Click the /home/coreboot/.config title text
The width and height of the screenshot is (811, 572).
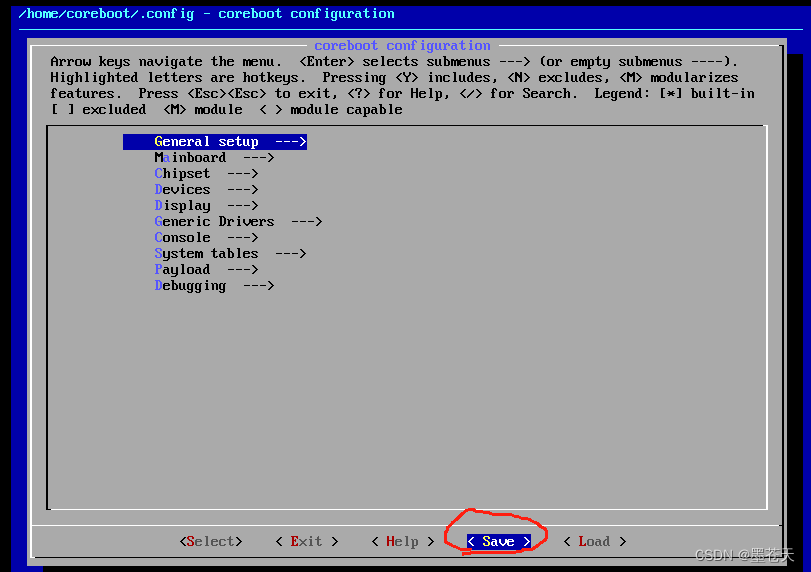(x=107, y=14)
